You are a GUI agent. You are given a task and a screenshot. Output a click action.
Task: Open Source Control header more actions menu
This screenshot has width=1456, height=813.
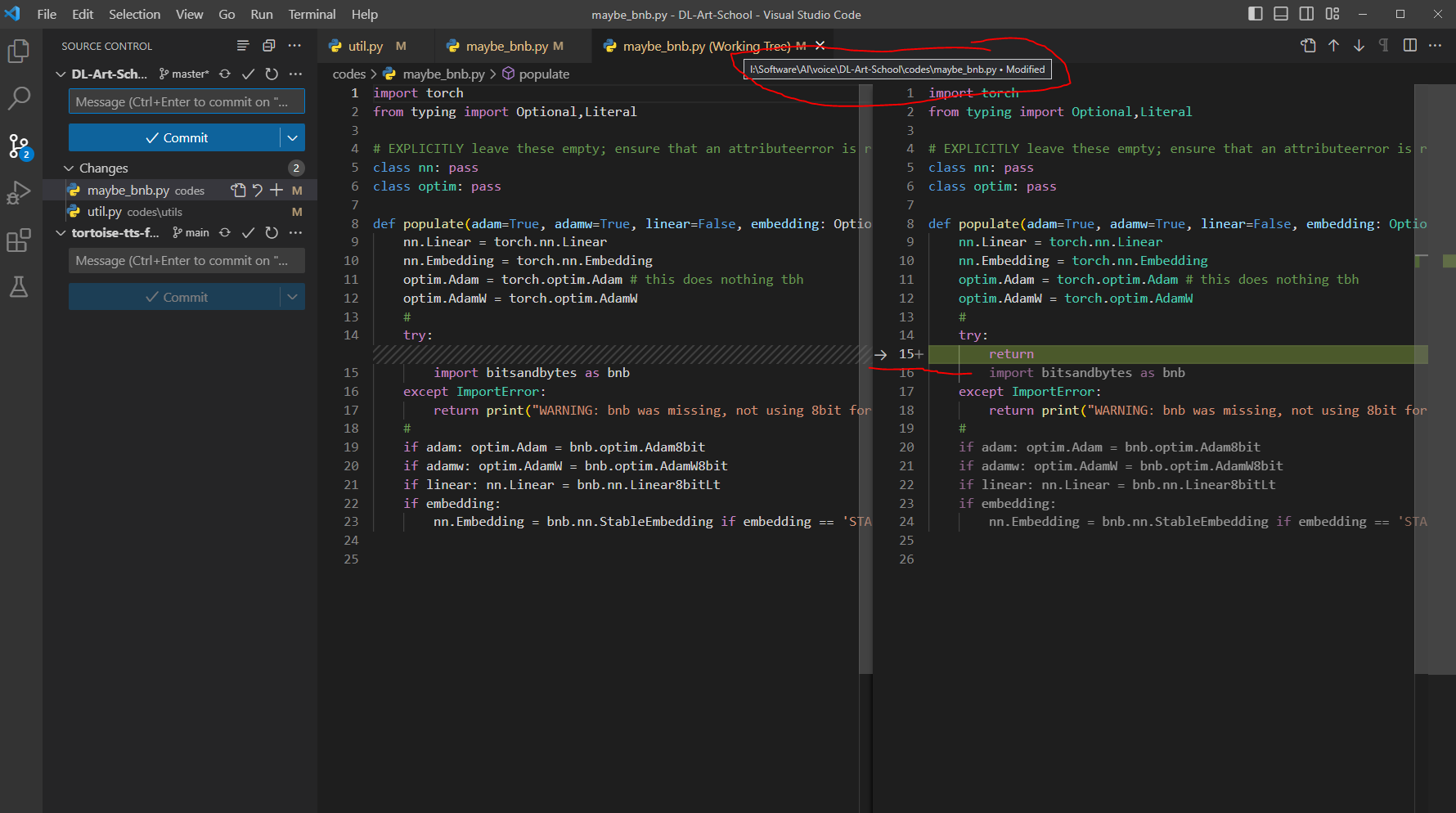294,46
